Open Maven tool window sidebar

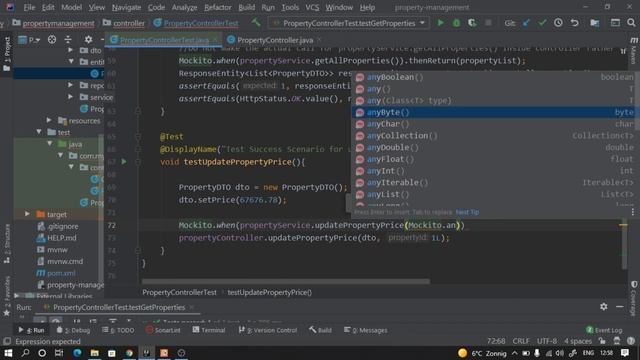(633, 51)
